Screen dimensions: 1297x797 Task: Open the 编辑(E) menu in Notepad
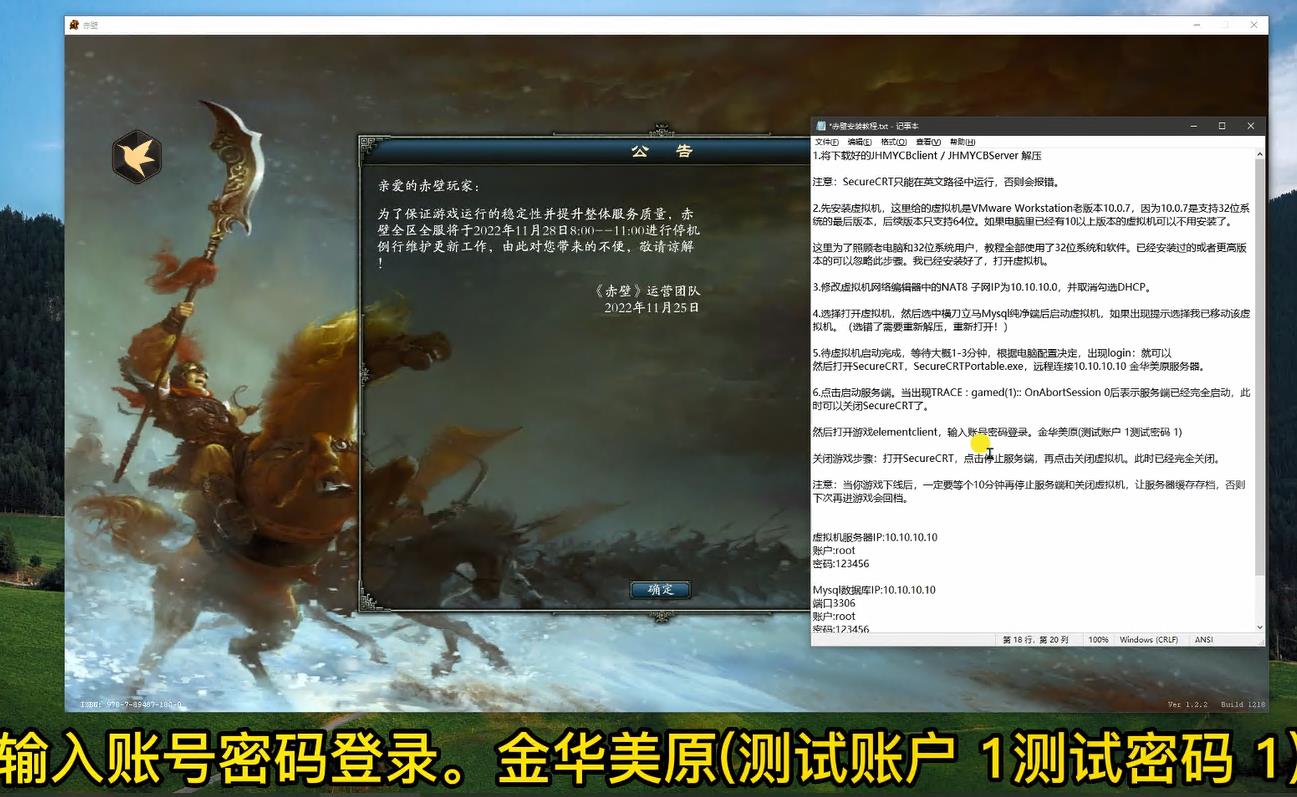point(860,142)
